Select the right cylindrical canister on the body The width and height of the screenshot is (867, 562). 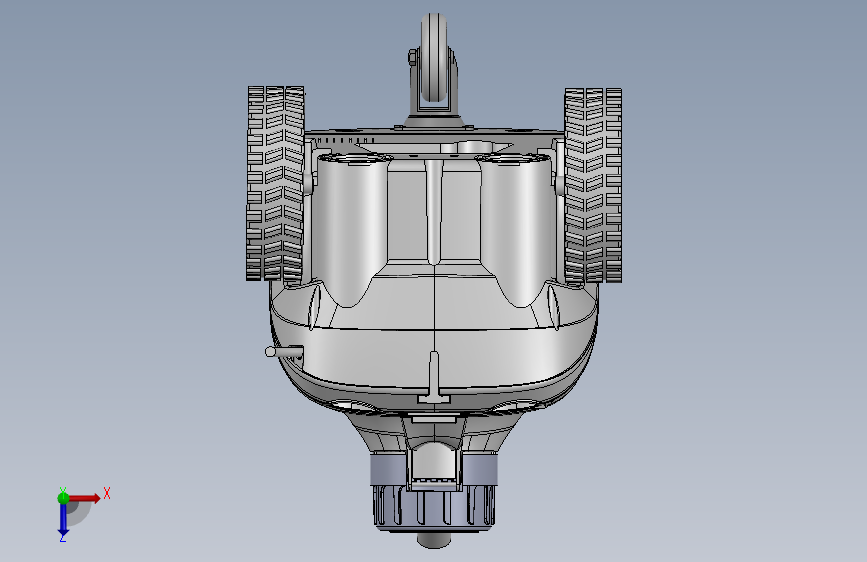(x=515, y=230)
